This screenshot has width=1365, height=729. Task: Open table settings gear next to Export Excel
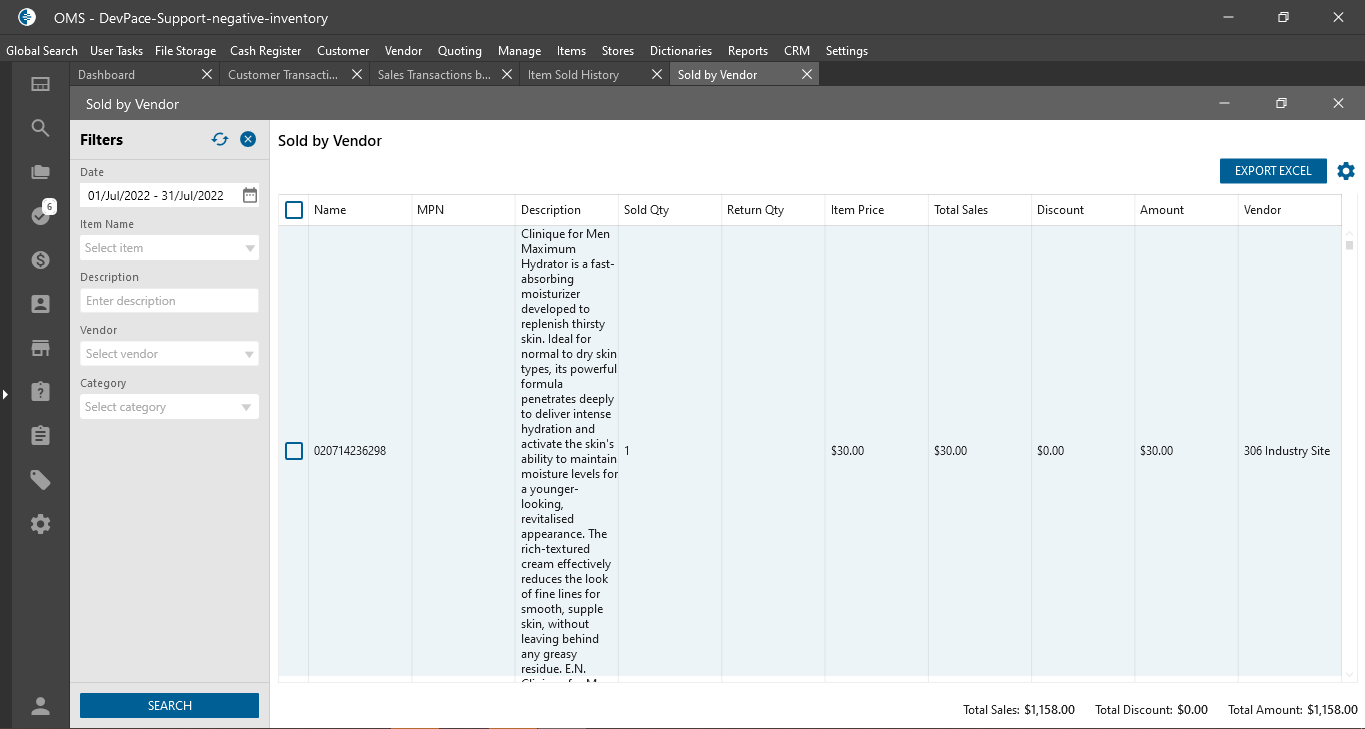(x=1346, y=171)
